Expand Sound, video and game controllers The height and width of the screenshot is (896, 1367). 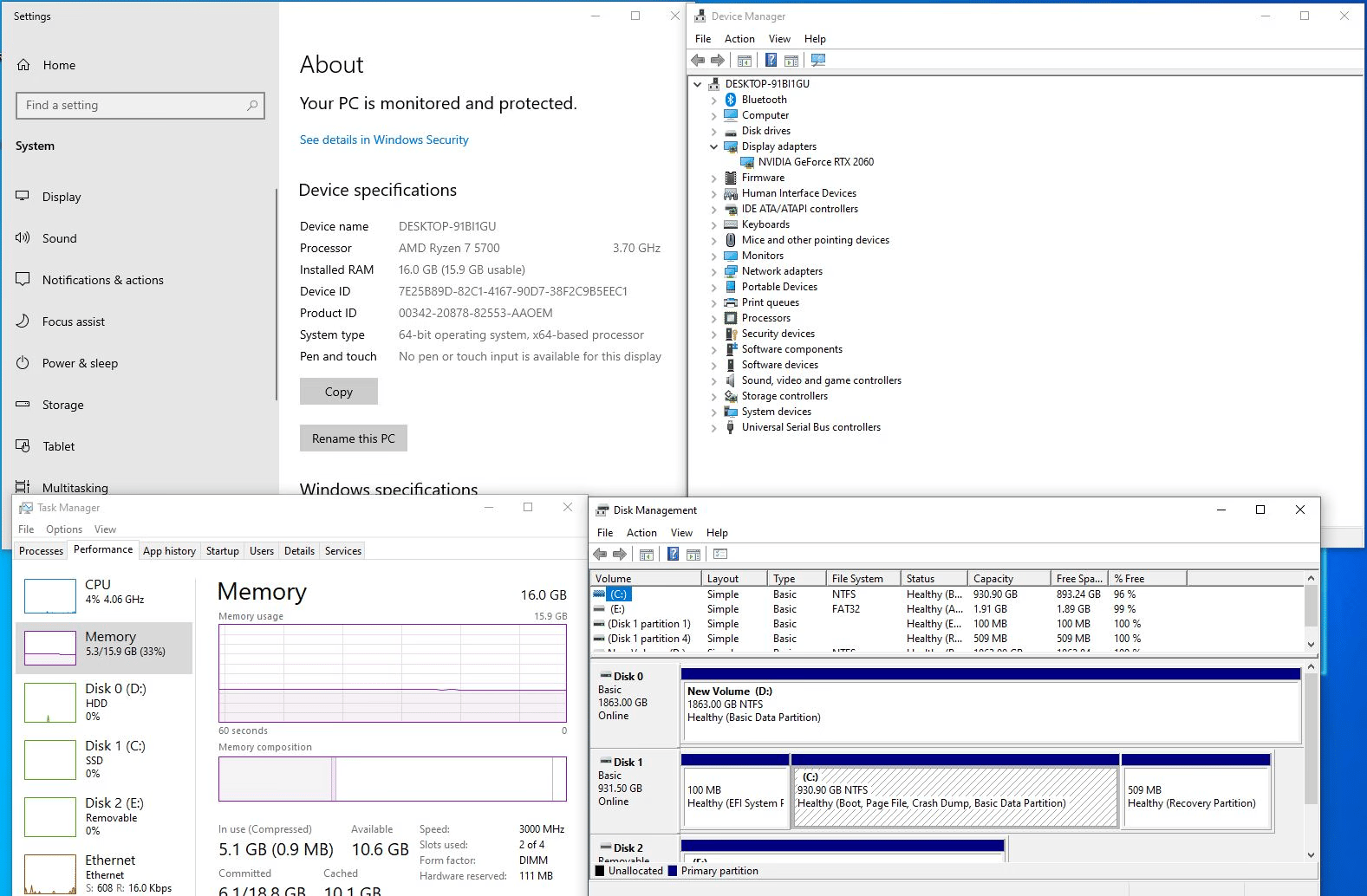tap(713, 381)
